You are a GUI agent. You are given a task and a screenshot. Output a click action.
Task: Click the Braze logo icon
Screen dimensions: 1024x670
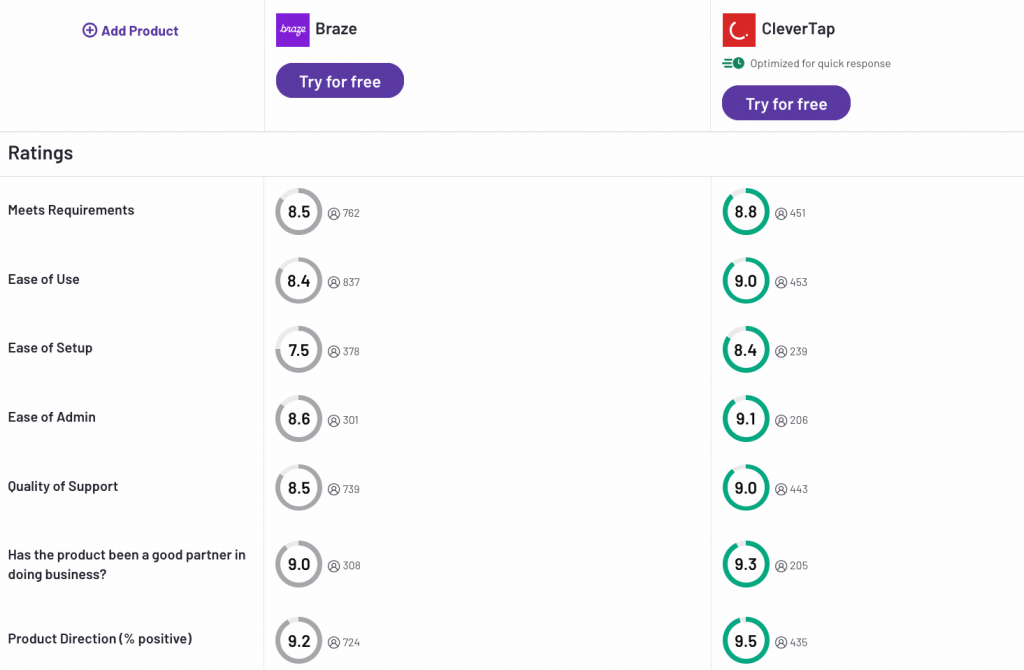[293, 30]
